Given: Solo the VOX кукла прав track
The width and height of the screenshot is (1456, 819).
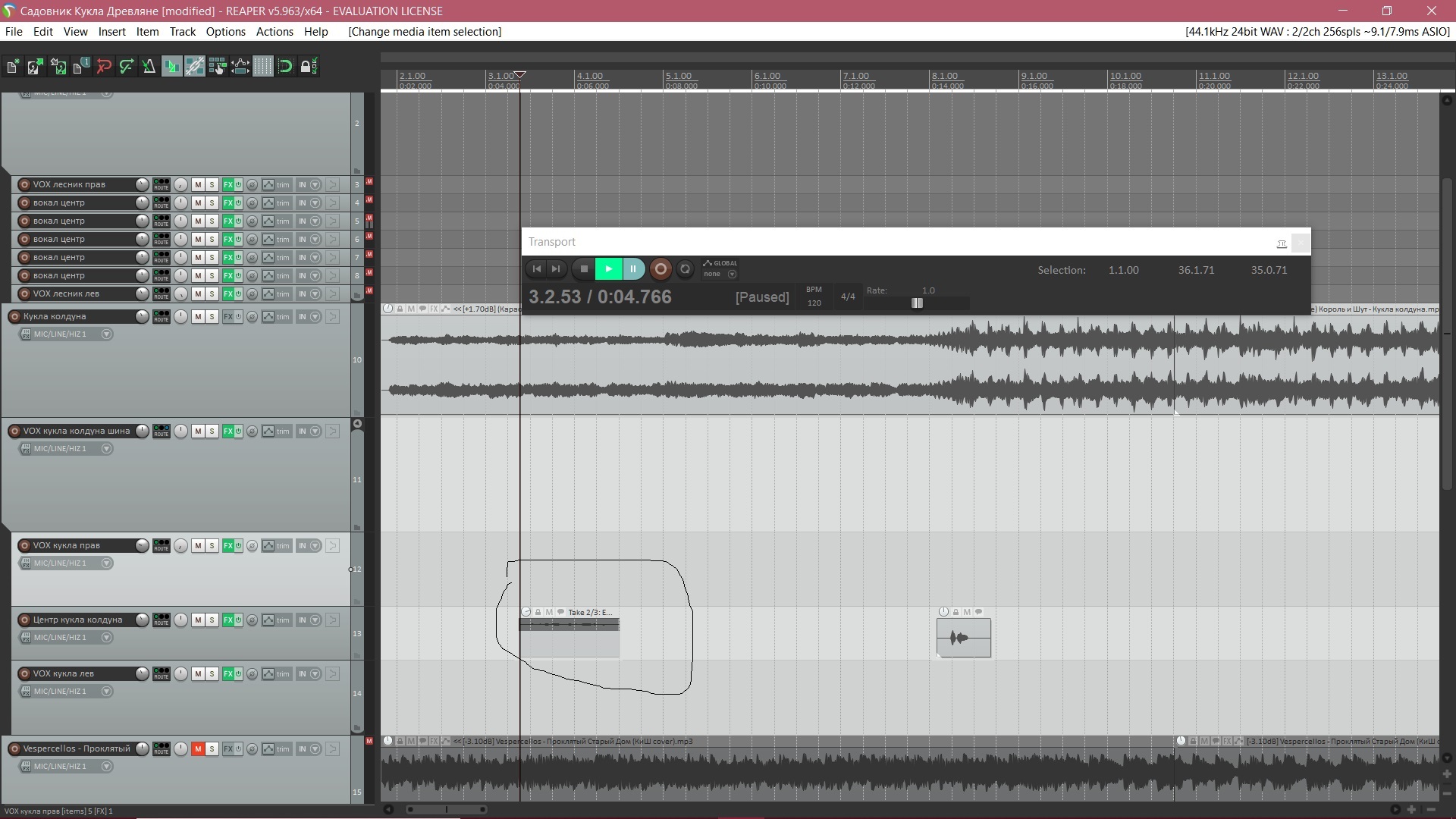Looking at the screenshot, I should 212,545.
